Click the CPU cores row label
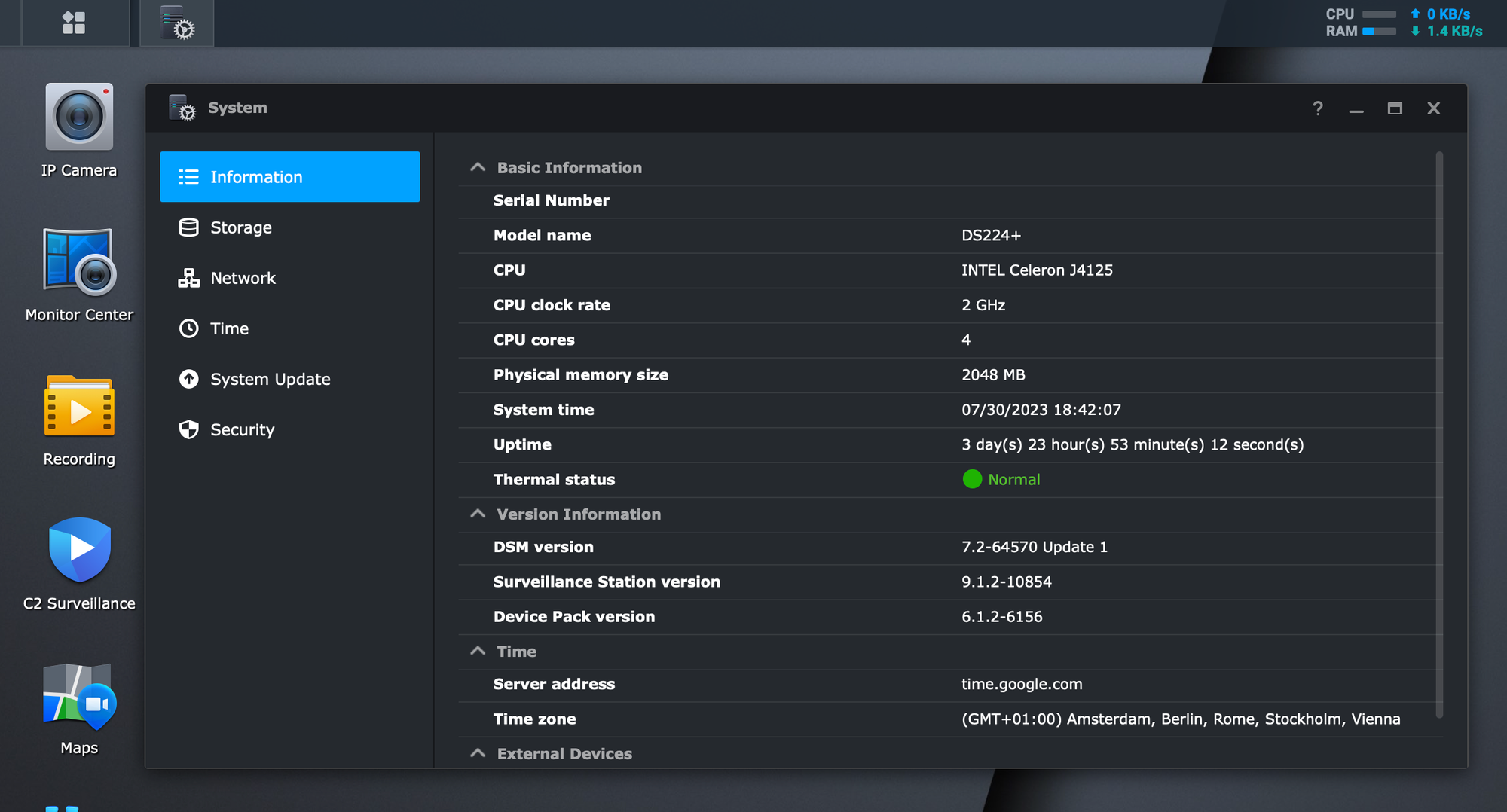Screen dimensions: 1507x812 click(x=534, y=340)
